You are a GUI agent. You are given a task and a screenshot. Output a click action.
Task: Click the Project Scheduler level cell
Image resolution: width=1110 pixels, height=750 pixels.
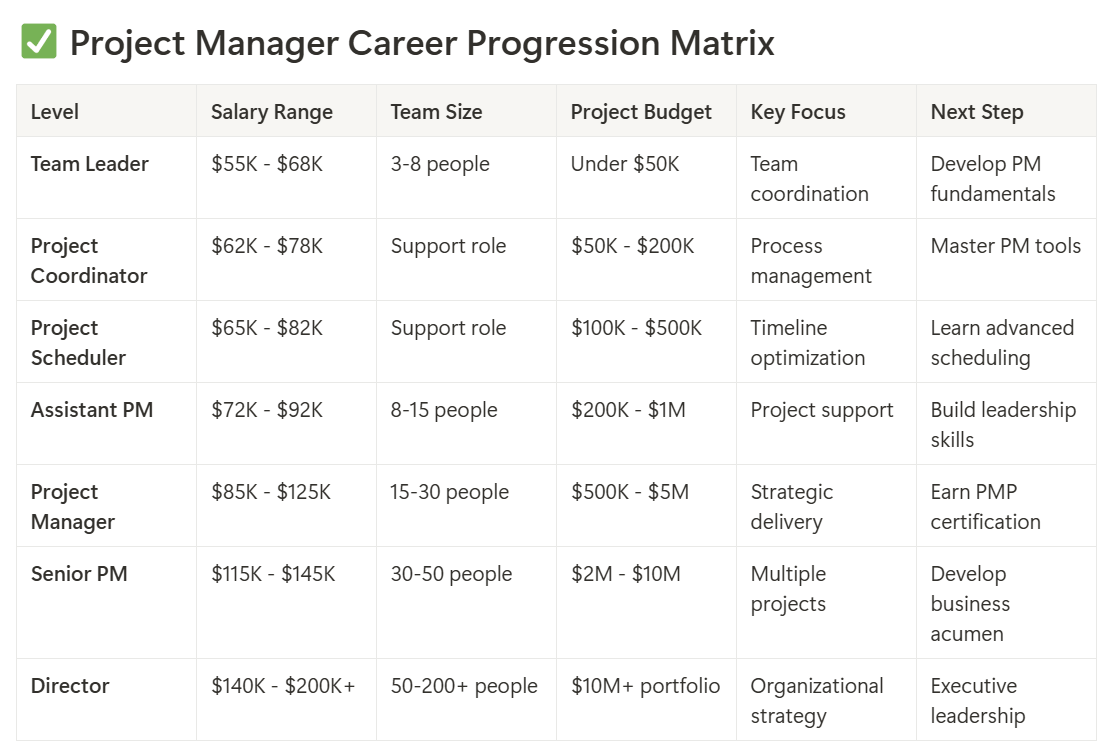click(x=78, y=343)
